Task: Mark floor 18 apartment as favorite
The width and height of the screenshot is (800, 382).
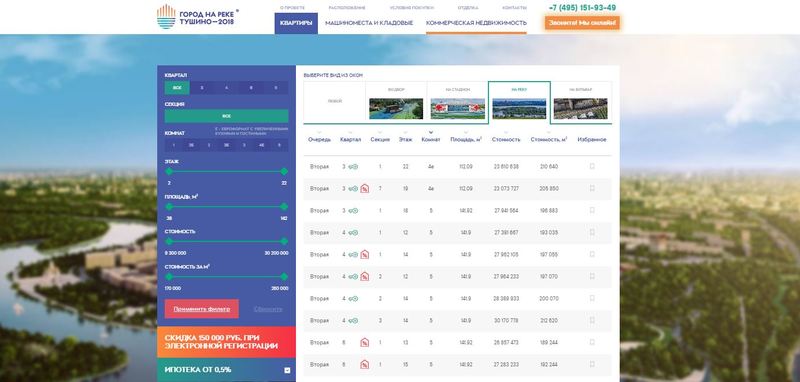Action: [x=592, y=210]
